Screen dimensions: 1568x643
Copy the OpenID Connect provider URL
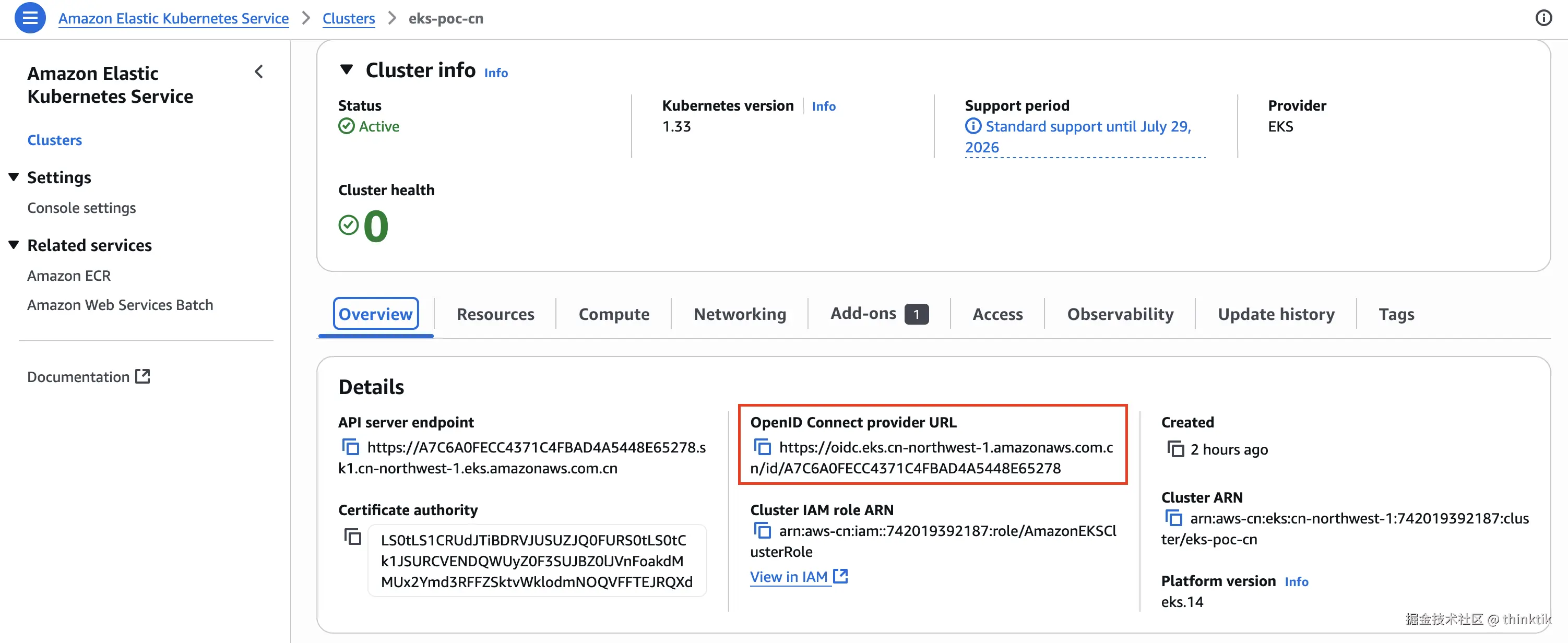pos(762,447)
